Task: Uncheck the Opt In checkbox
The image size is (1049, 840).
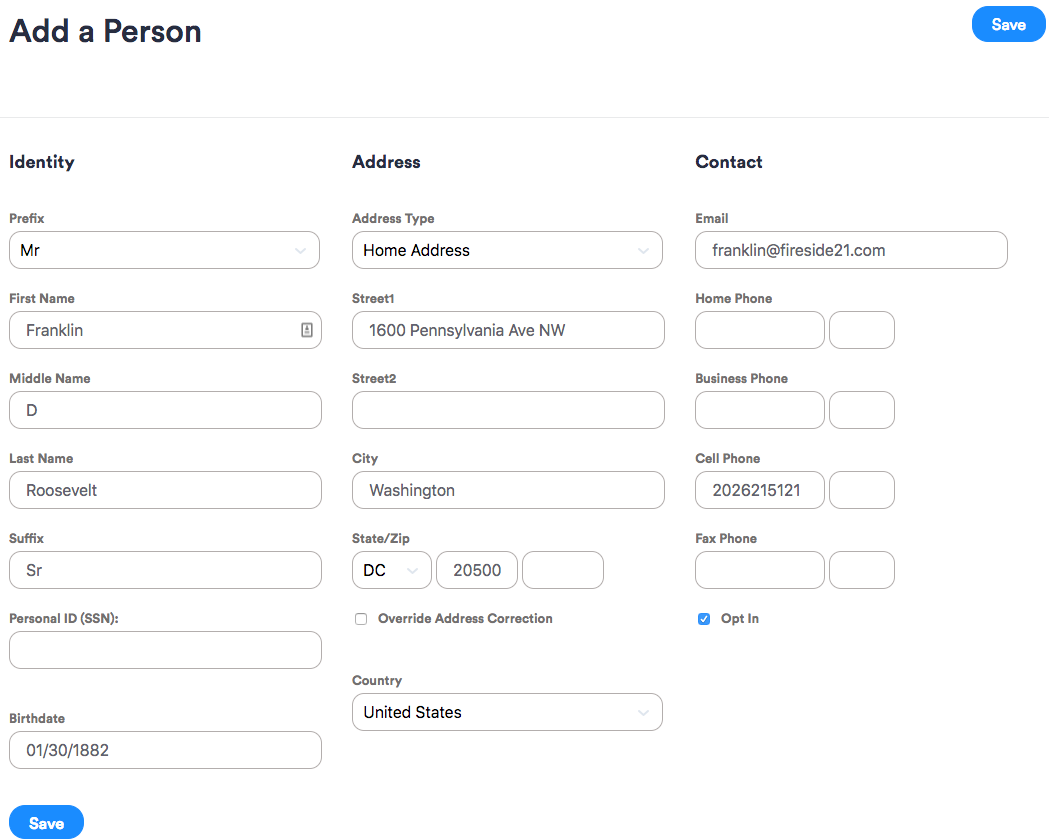Action: point(704,619)
